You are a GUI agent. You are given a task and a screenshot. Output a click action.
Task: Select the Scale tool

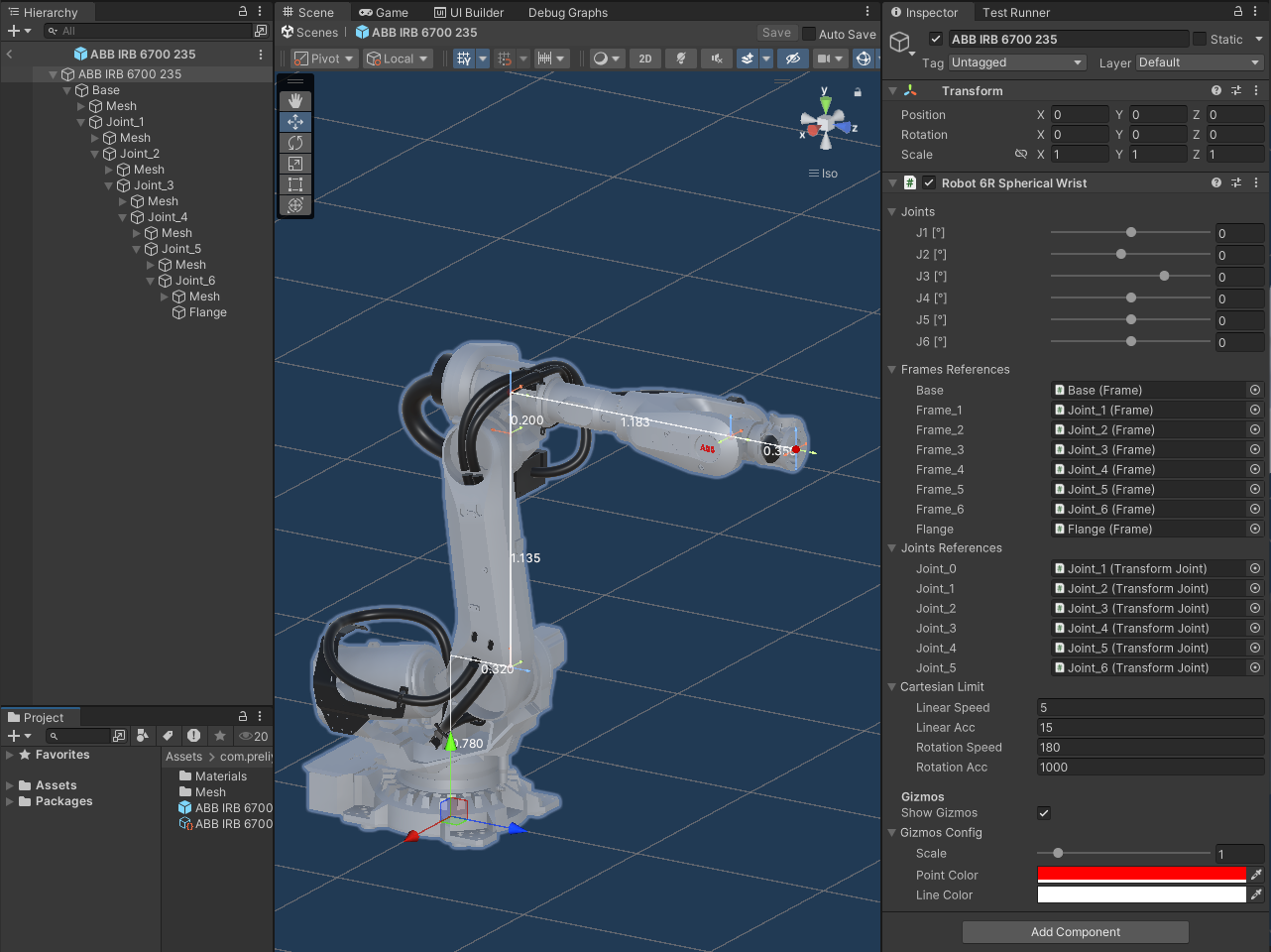295,164
